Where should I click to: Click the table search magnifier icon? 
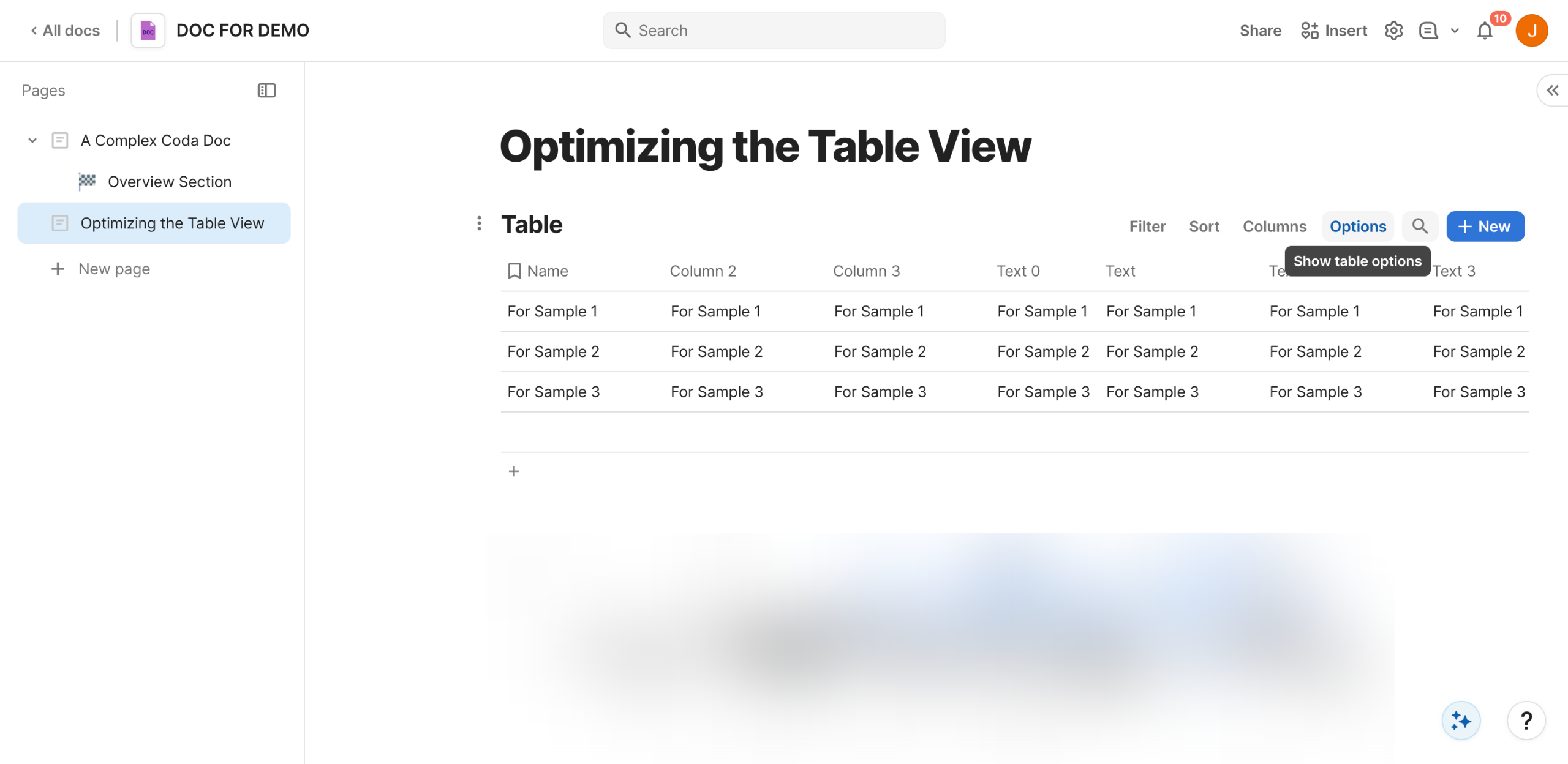(x=1420, y=227)
